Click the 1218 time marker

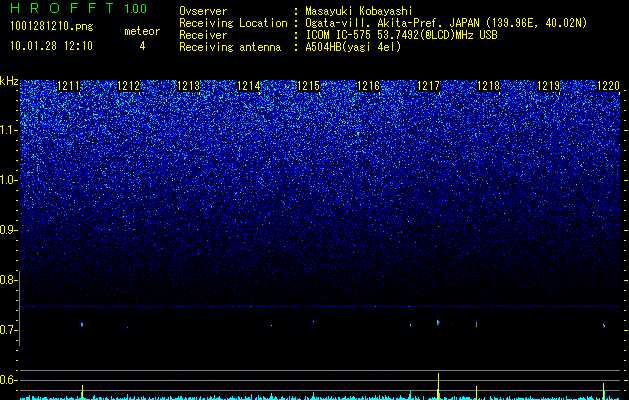[x=488, y=86]
